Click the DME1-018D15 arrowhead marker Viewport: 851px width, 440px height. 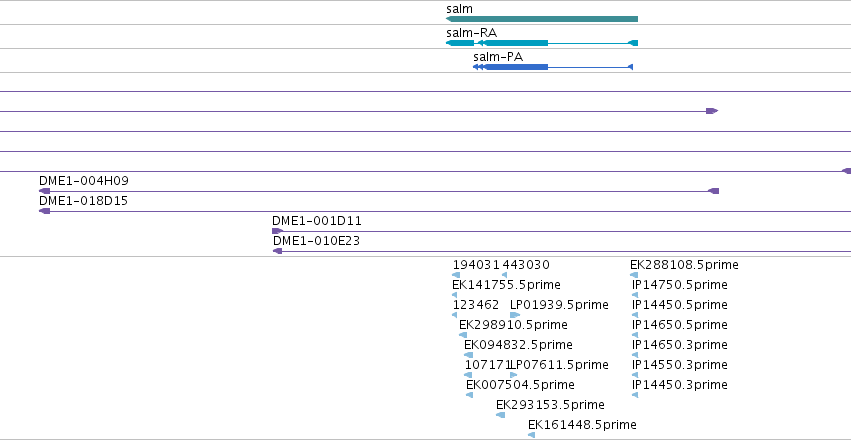[45, 211]
